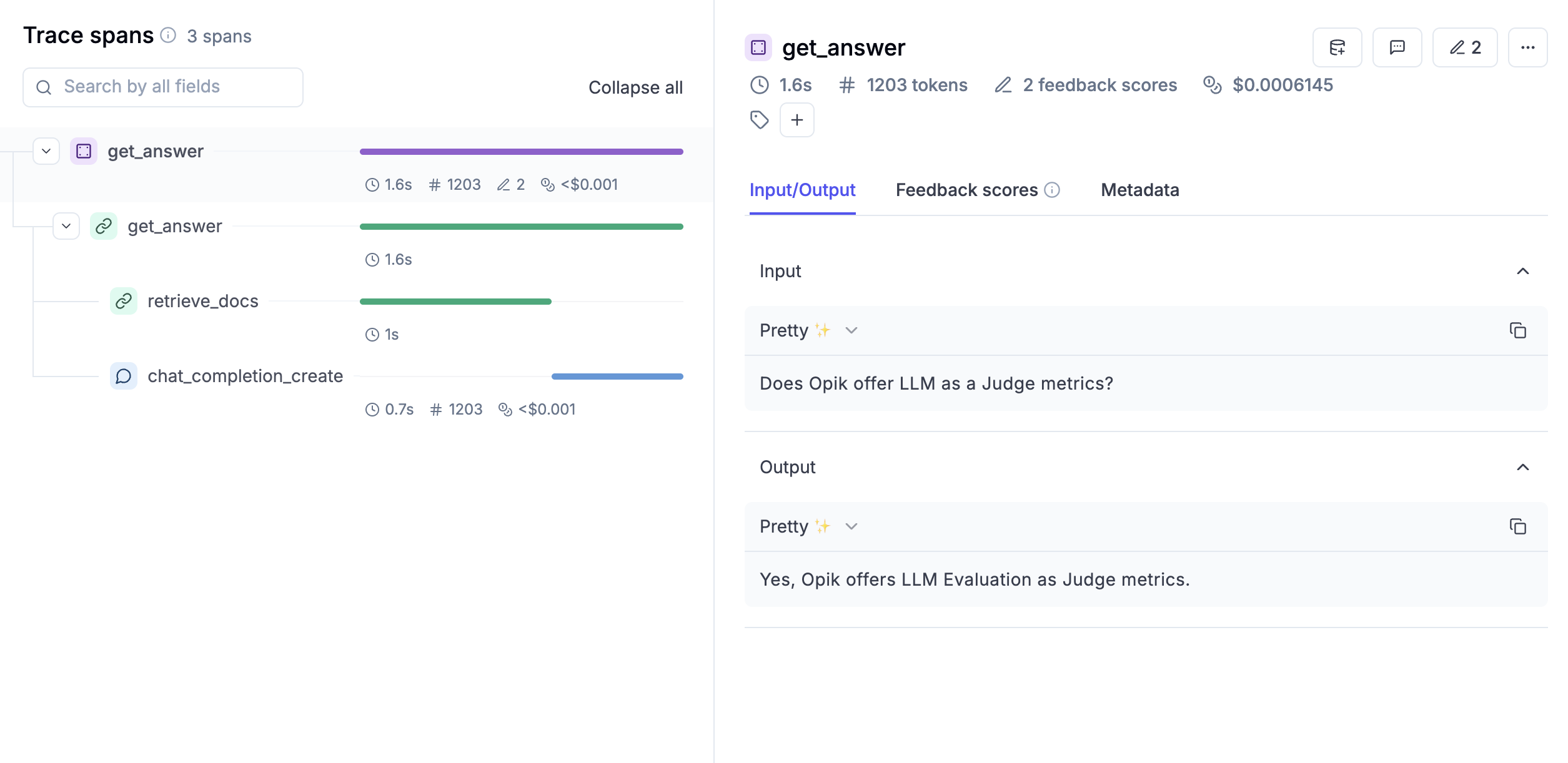Viewport: 1568px width, 763px height.
Task: Click the chat_completion_create chat bubble icon
Action: pos(124,376)
